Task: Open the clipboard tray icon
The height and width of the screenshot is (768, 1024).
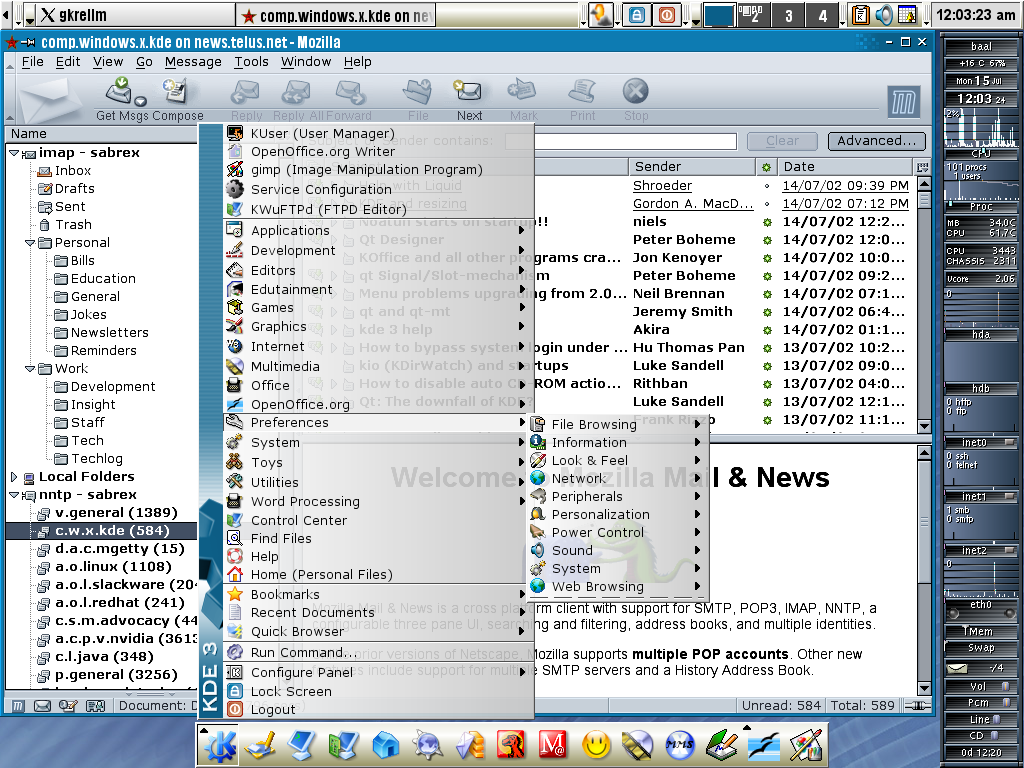Action: 861,14
